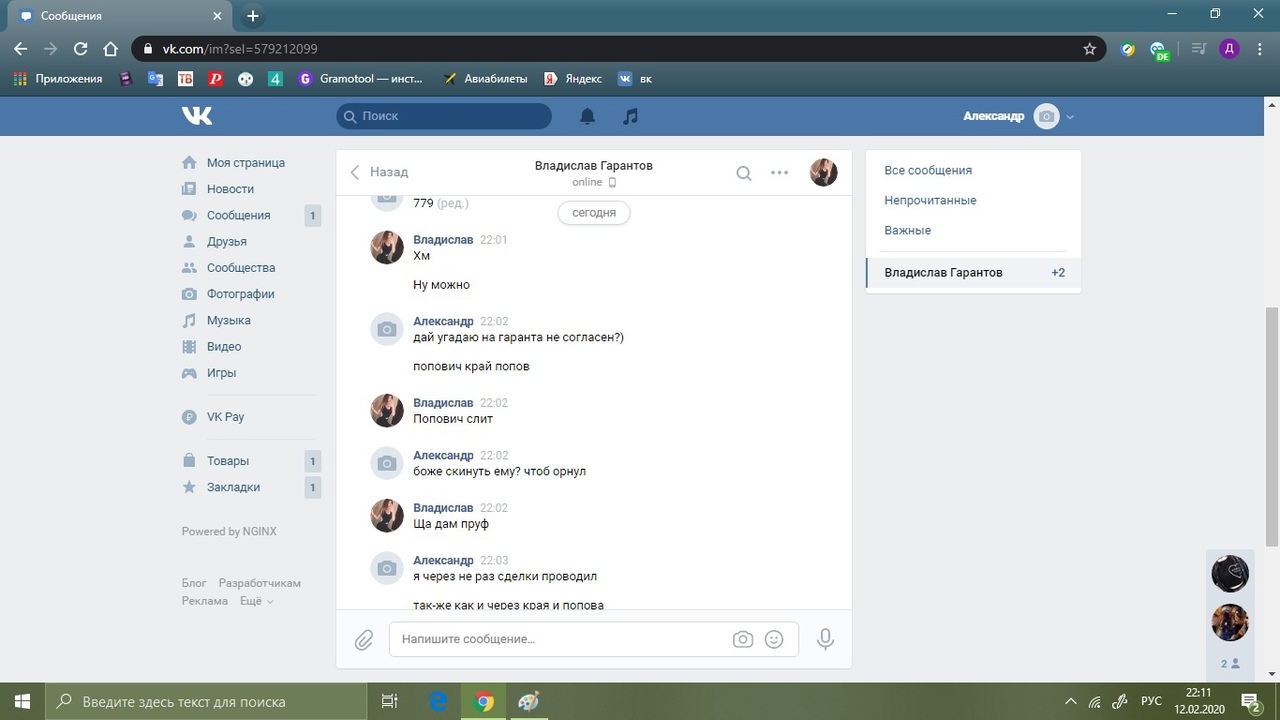Open the Владислав Гарантов chat header name

593,165
